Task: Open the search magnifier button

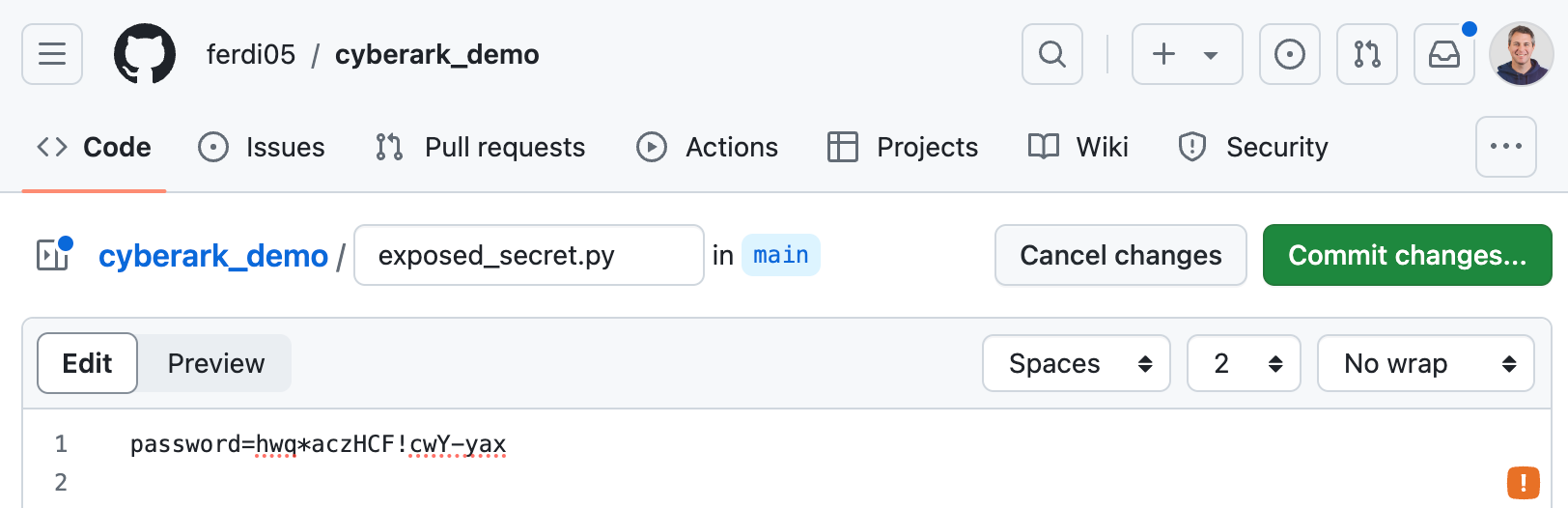Action: [x=1052, y=54]
